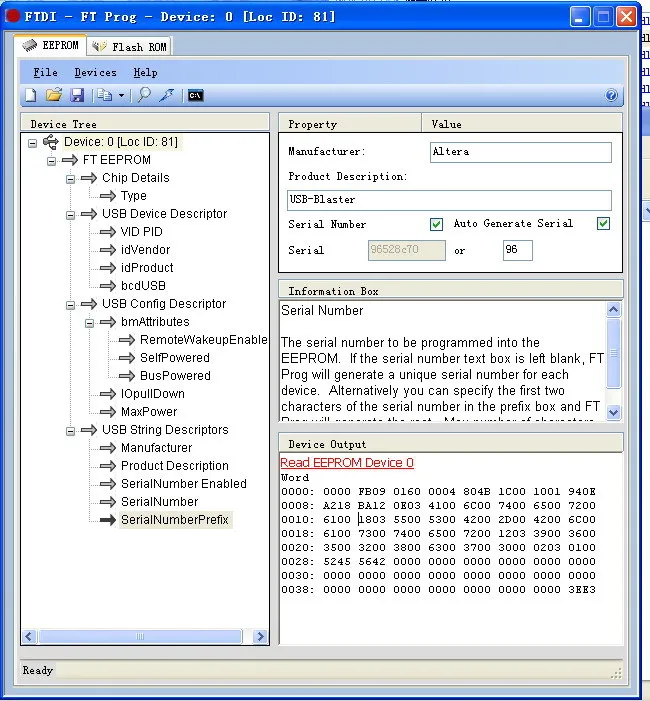Select the Type tree item
This screenshot has height=701, width=650.
point(133,196)
